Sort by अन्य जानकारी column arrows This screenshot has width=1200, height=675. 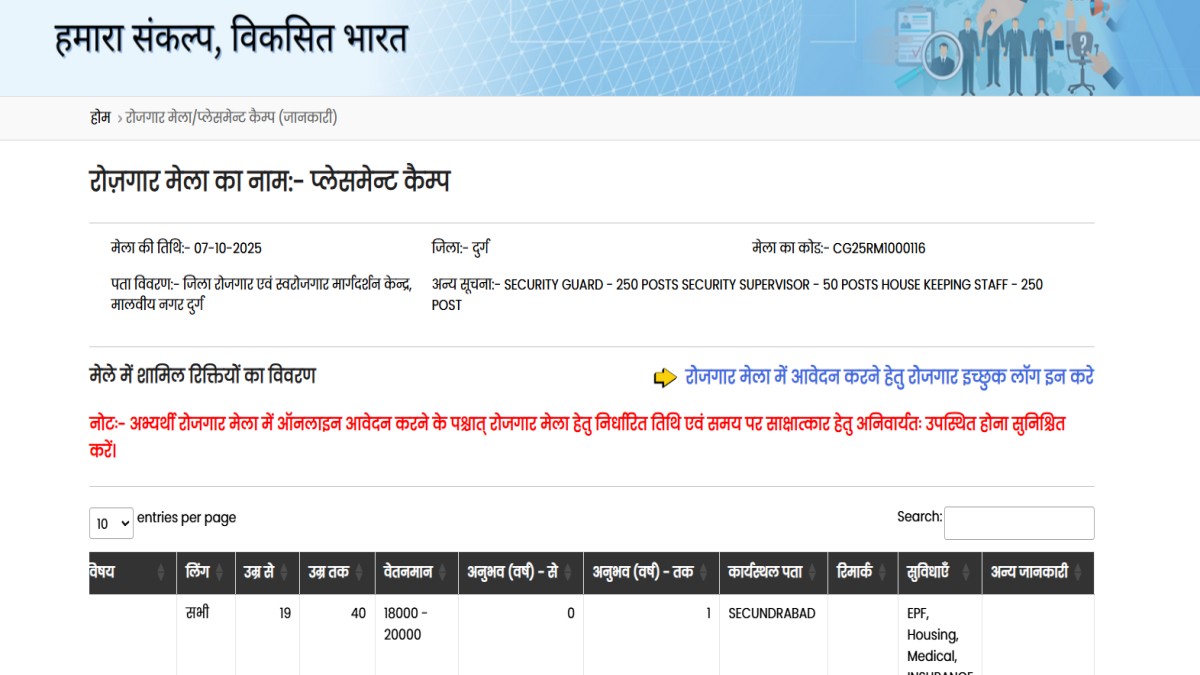pos(1083,573)
